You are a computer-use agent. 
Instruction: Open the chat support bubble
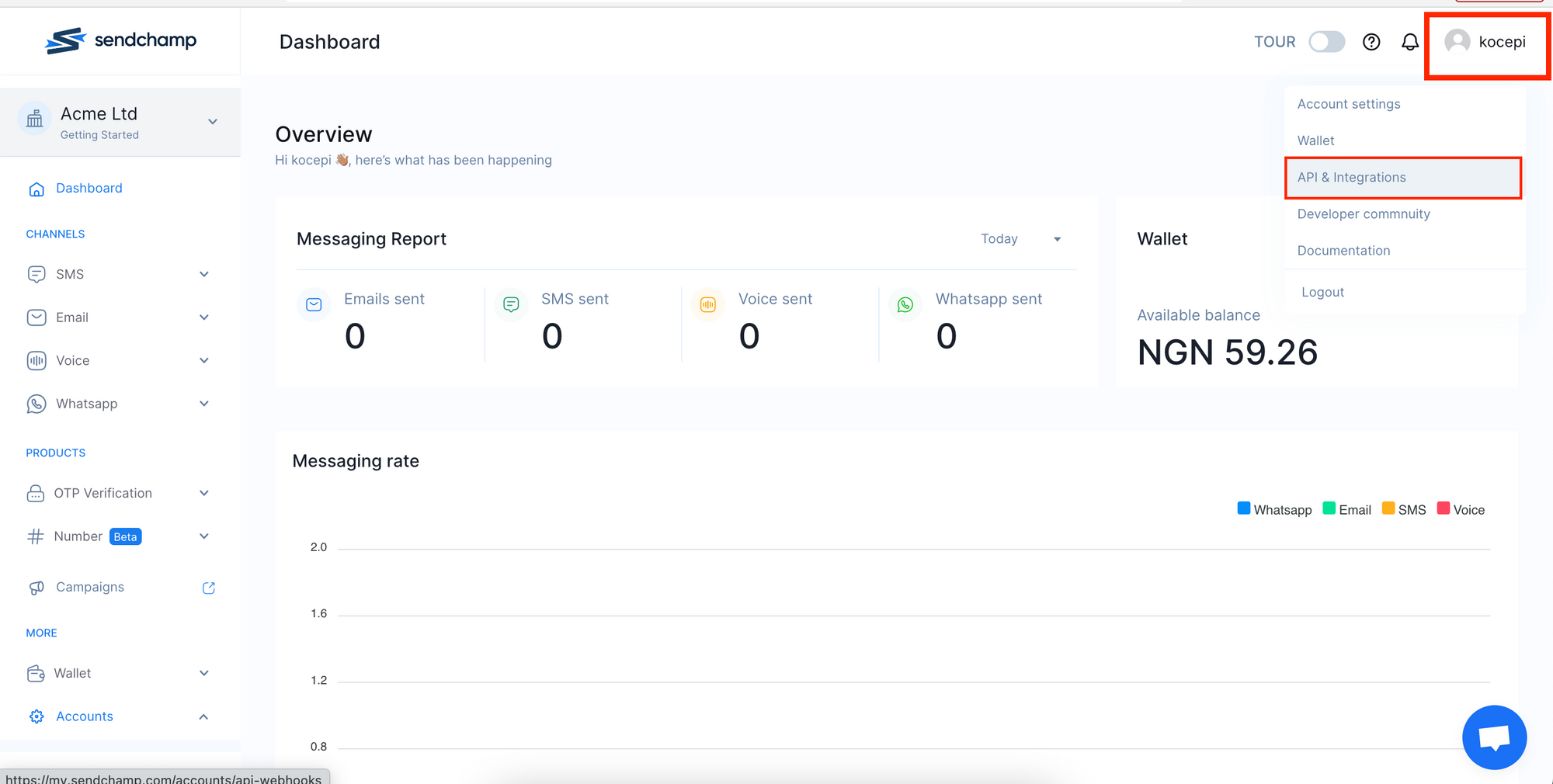click(1494, 737)
